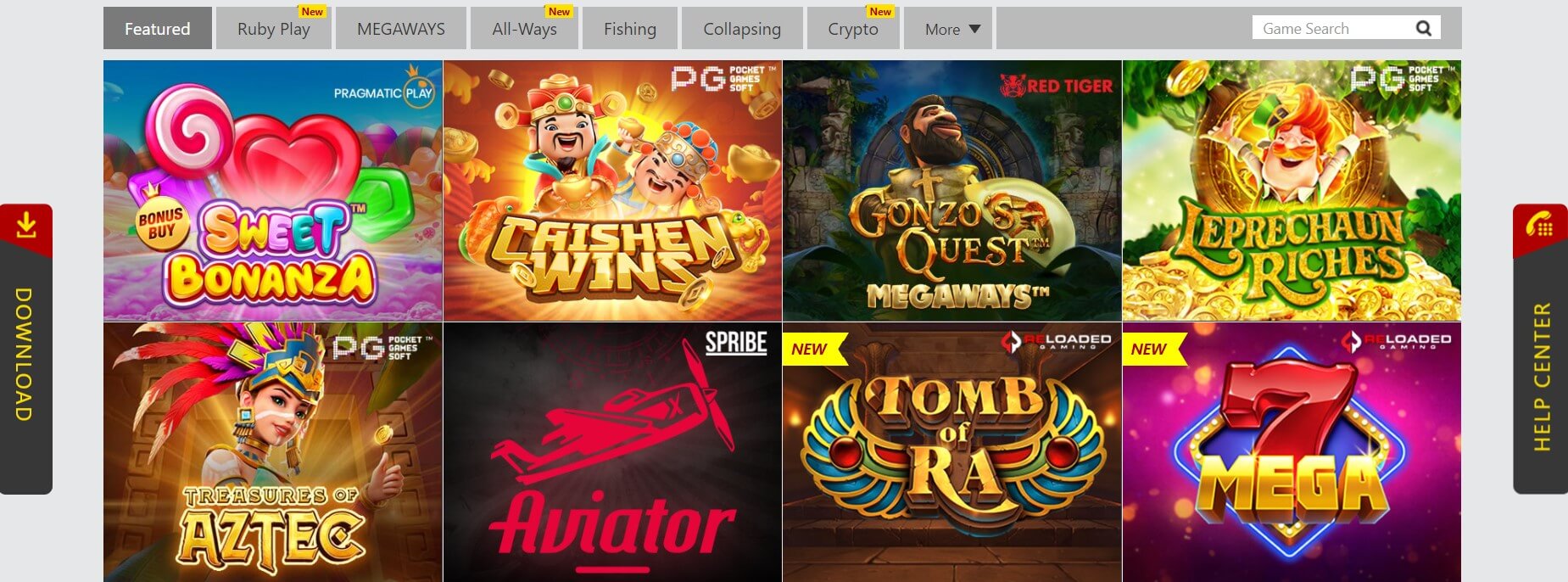Switch to the Ruby Play tab
The height and width of the screenshot is (582, 1568).
click(274, 28)
